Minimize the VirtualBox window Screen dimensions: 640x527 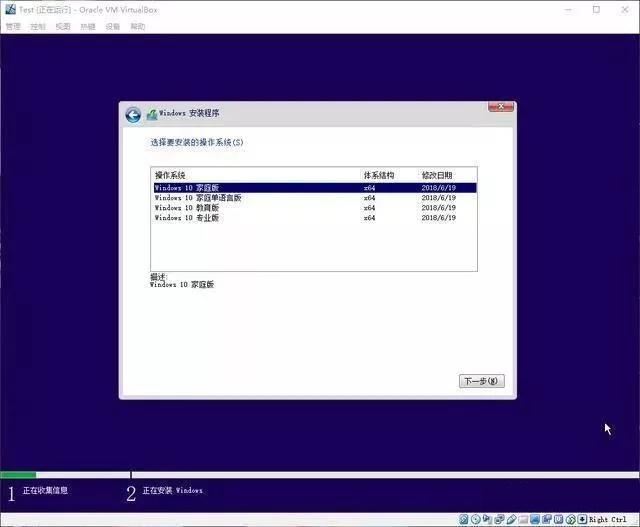[568, 9]
